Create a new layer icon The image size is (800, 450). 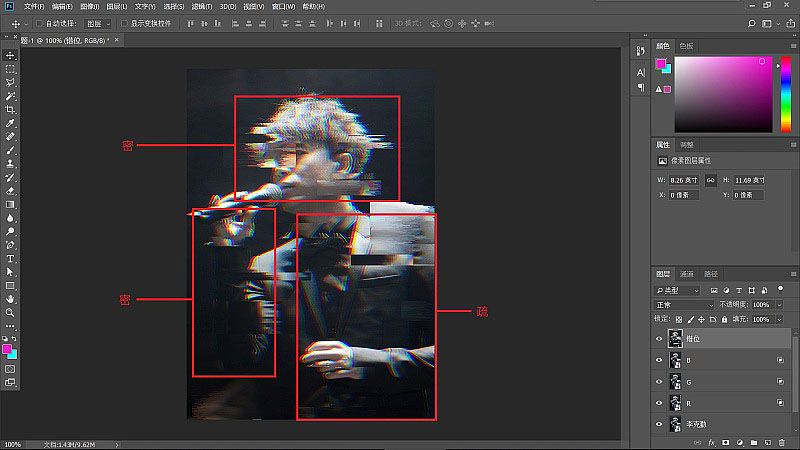coord(768,443)
